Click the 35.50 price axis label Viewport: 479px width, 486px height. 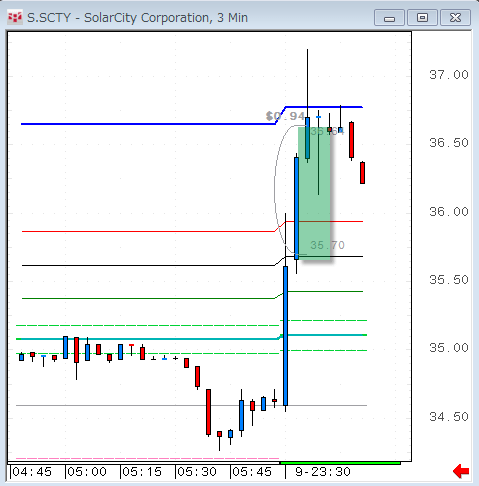449,280
